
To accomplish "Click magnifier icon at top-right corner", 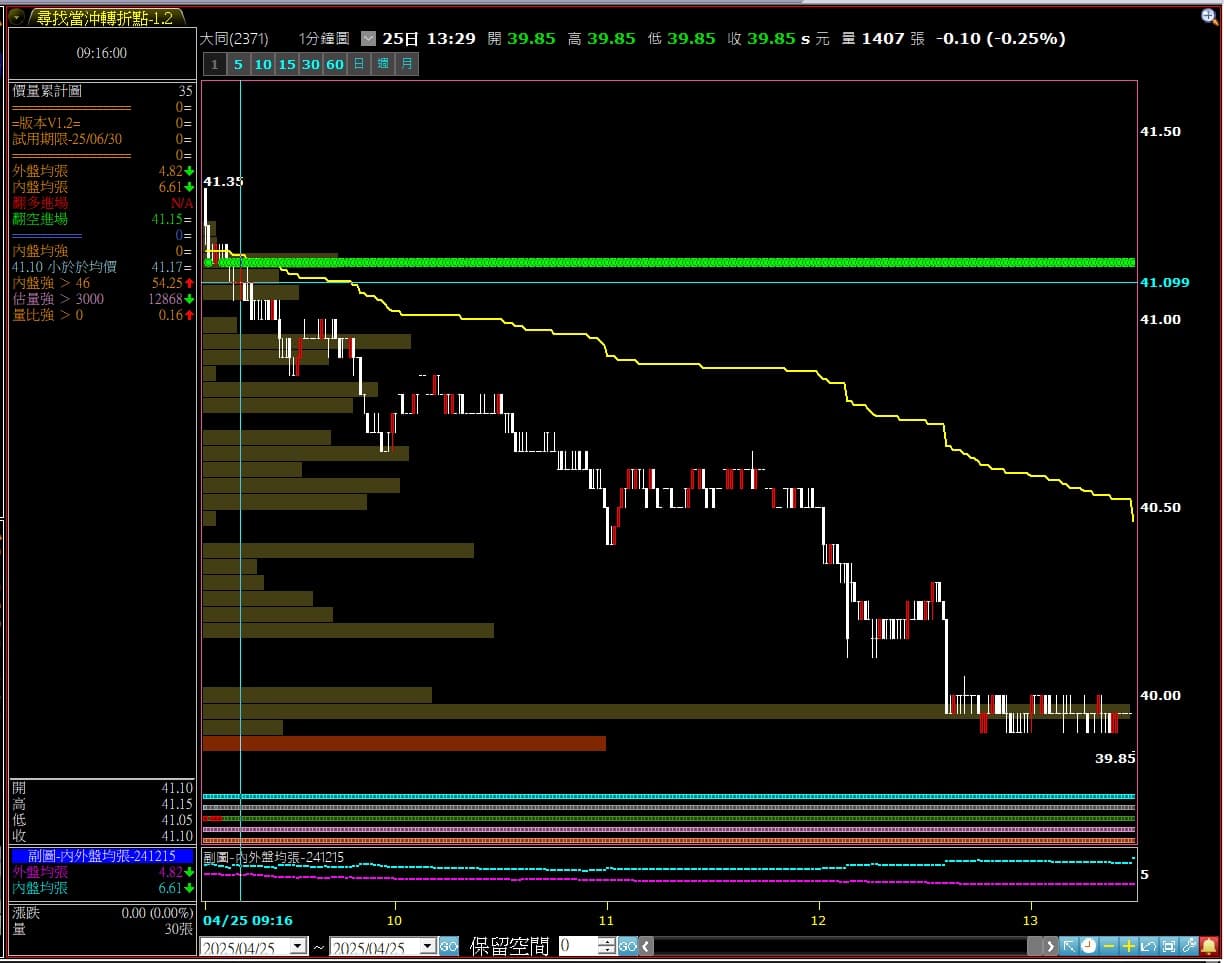I will tap(1210, 16).
